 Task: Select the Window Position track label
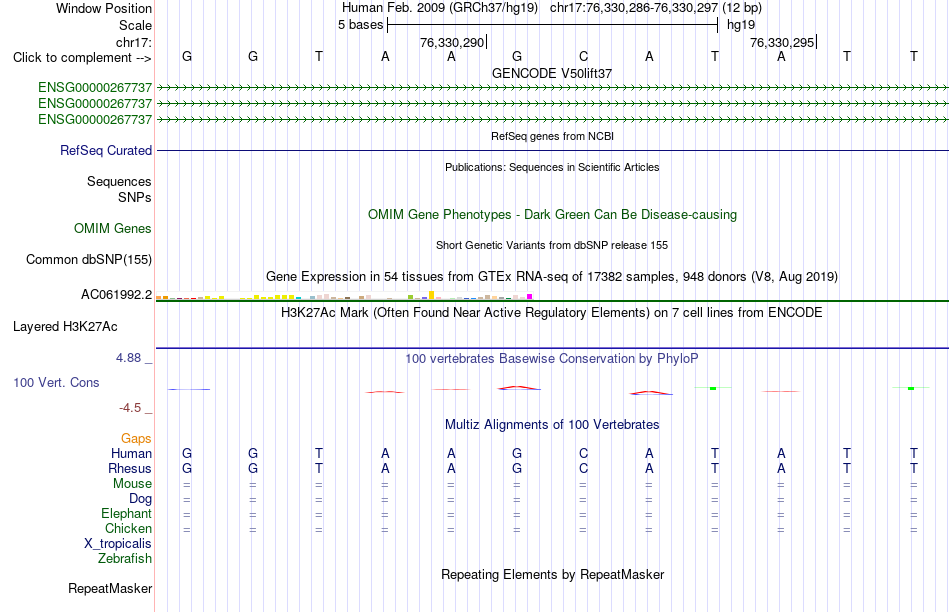(104, 8)
